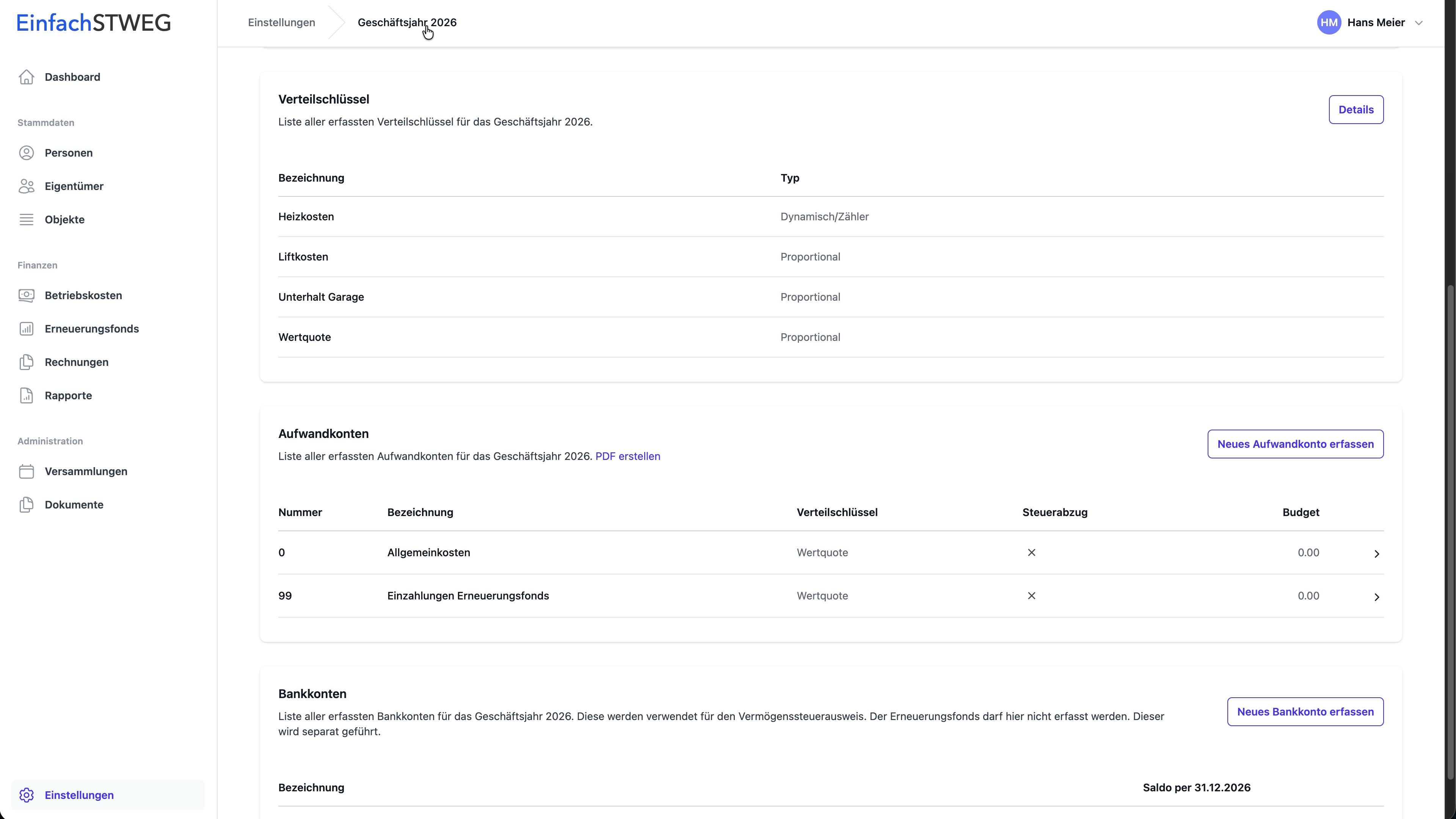Screen dimensions: 1456x819
Task: Expand the Allgemeinkosten row chevron
Action: [x=1376, y=553]
